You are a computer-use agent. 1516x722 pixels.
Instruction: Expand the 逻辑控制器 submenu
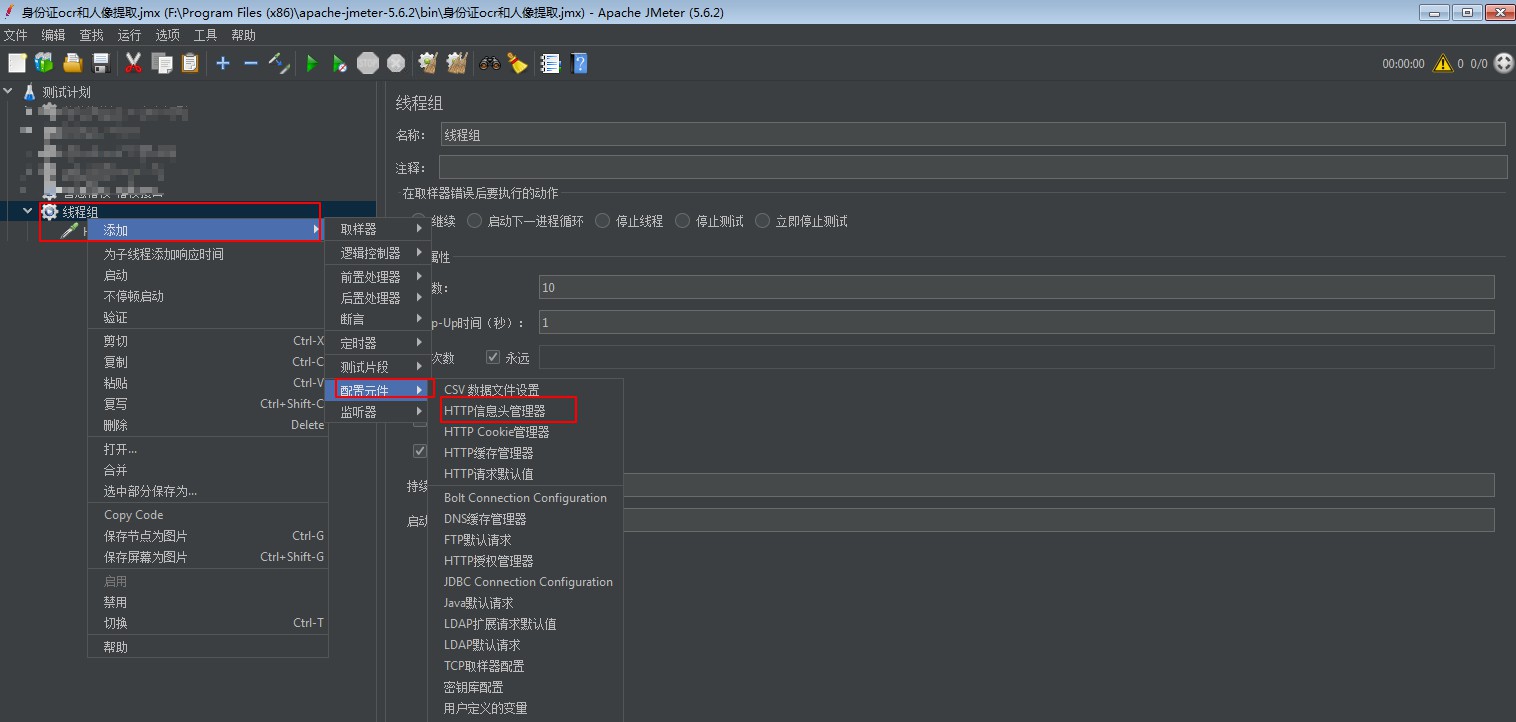click(377, 253)
